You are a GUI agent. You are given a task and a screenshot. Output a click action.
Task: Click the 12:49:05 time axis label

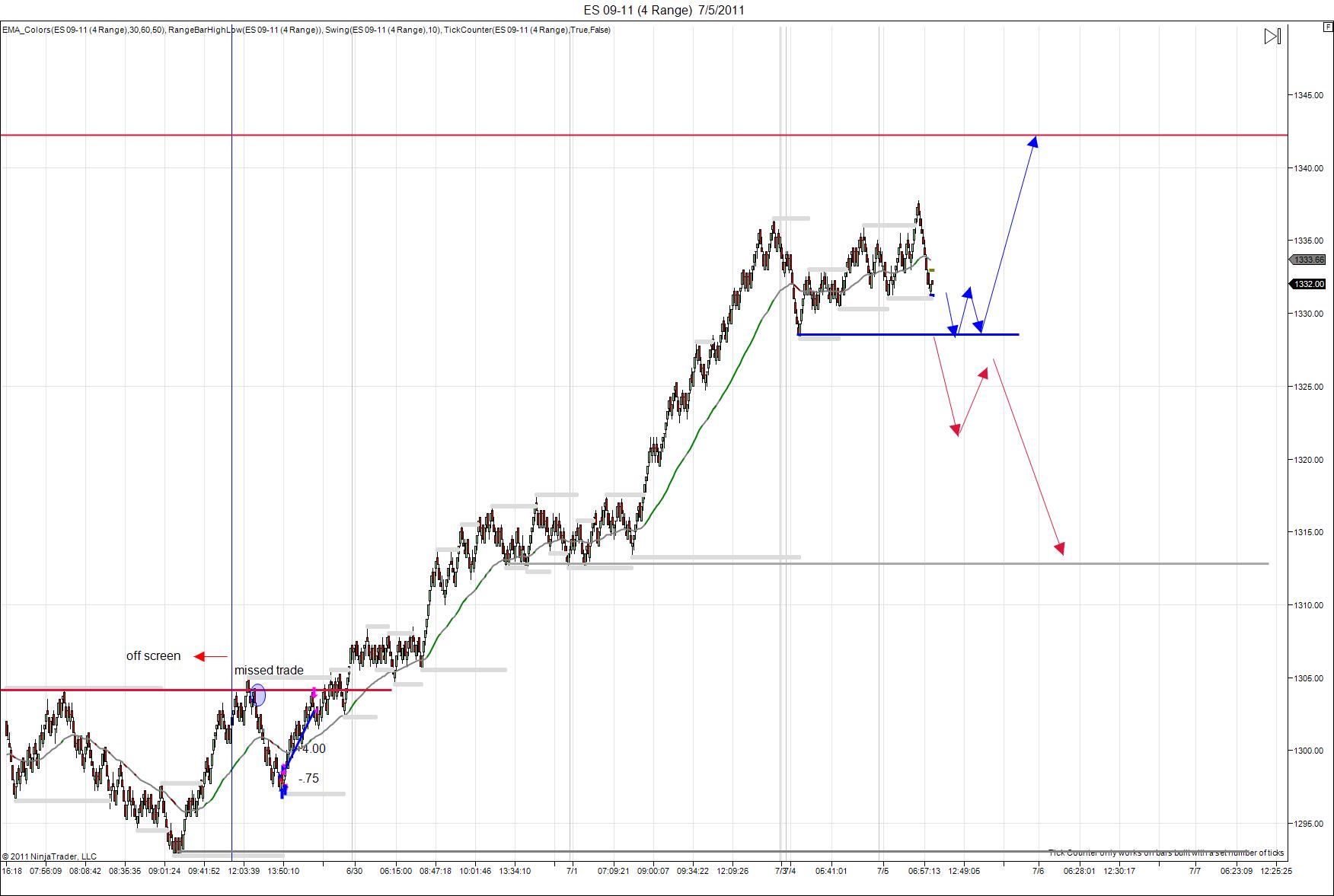point(964,871)
